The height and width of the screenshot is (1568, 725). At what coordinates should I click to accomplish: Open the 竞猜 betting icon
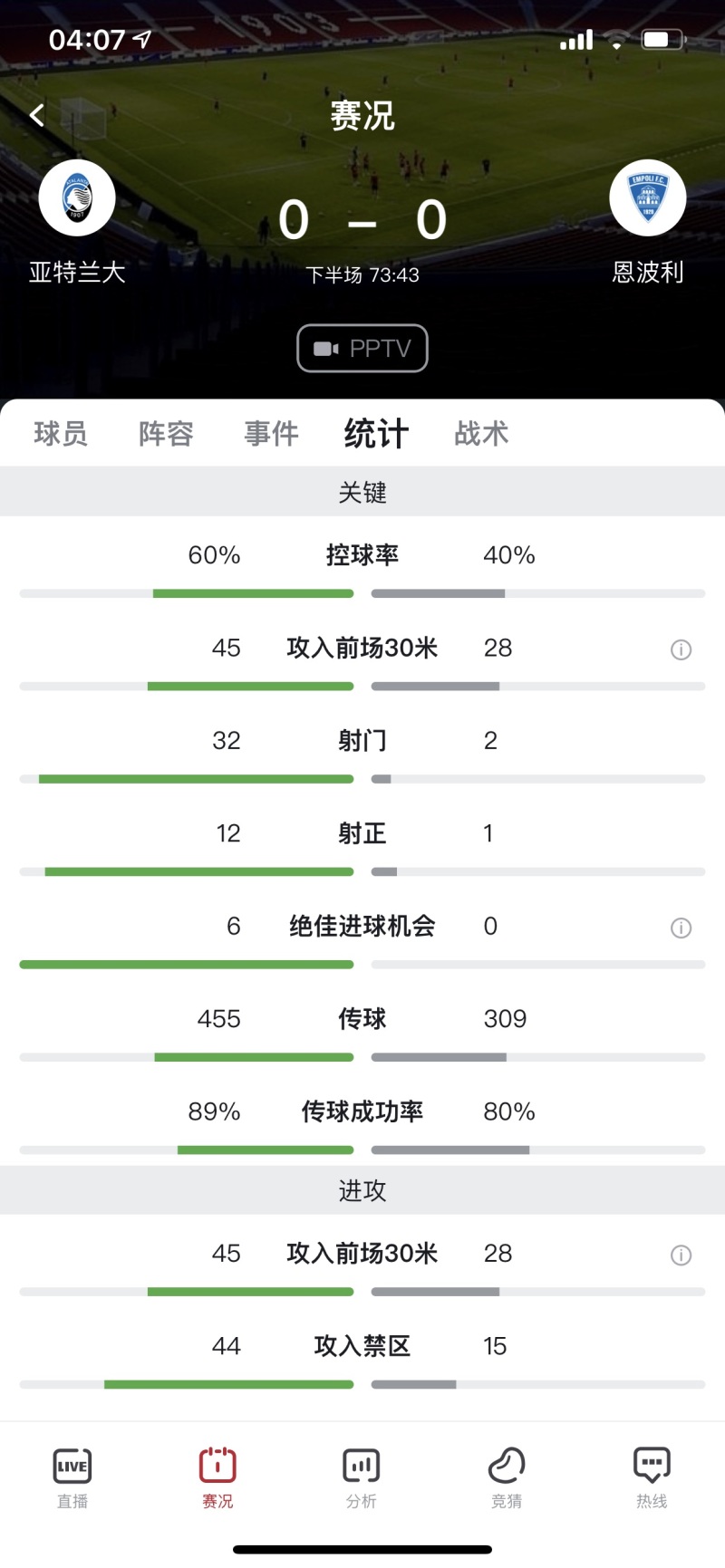click(x=507, y=1466)
